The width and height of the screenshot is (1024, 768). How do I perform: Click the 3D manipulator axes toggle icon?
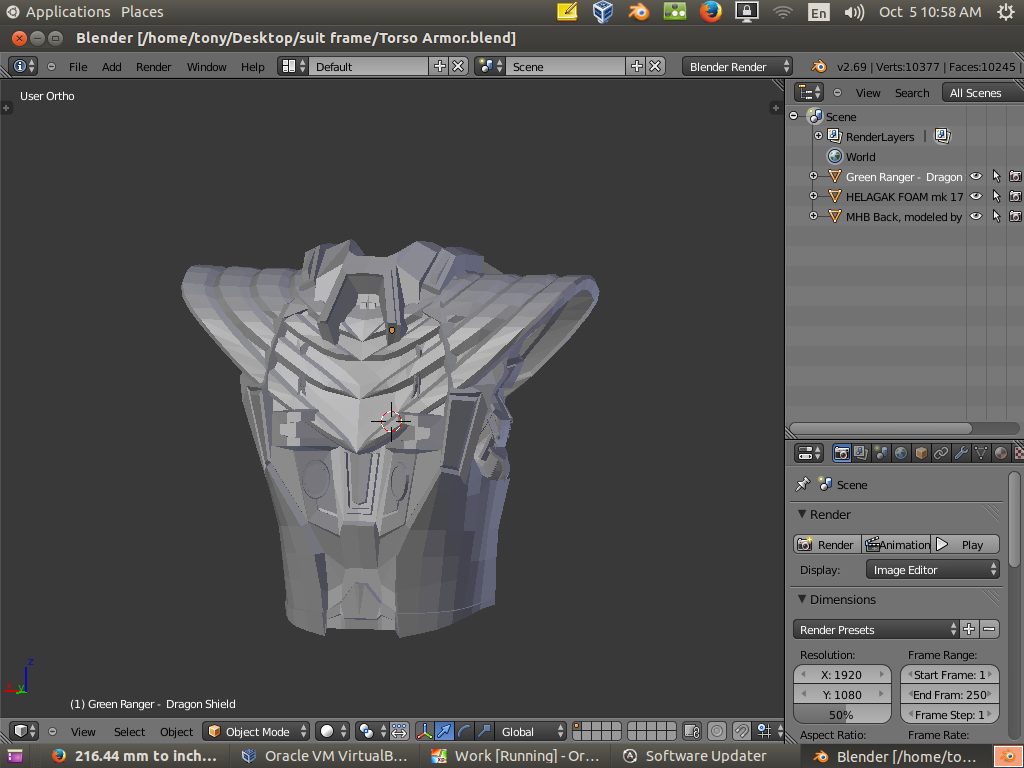pyautogui.click(x=424, y=731)
